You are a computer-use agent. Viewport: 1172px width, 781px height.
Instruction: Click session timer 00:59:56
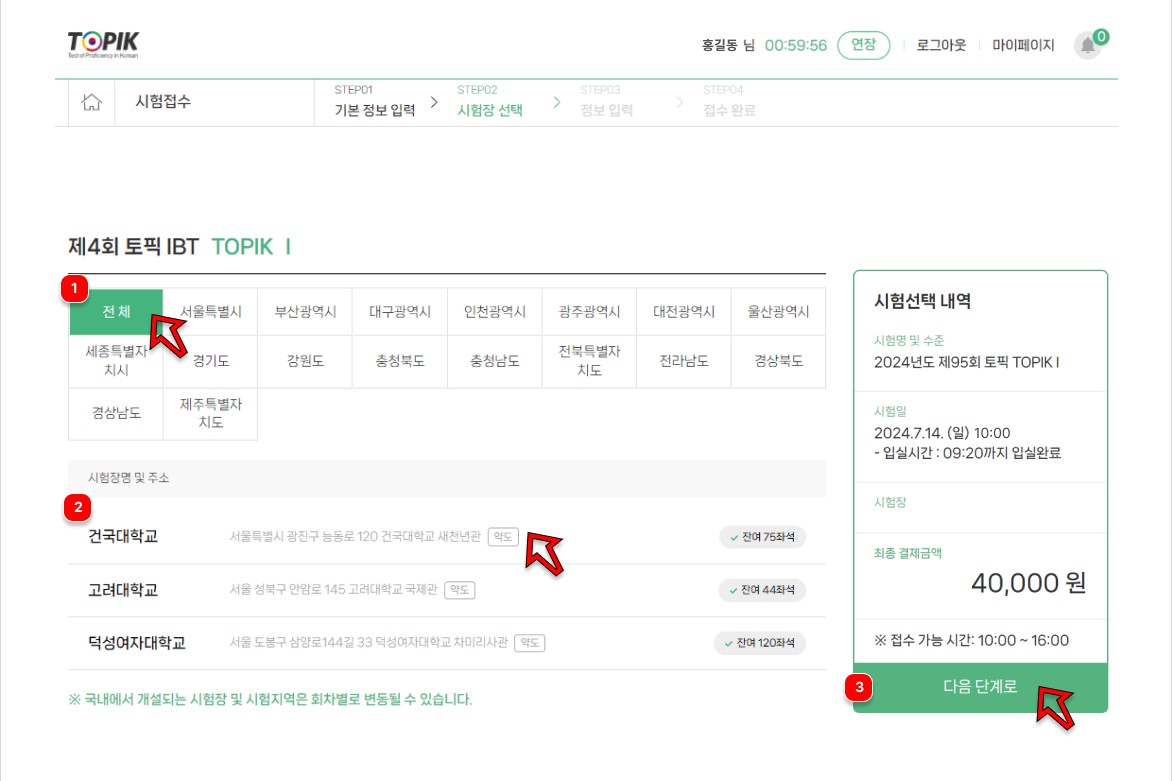pyautogui.click(x=796, y=46)
